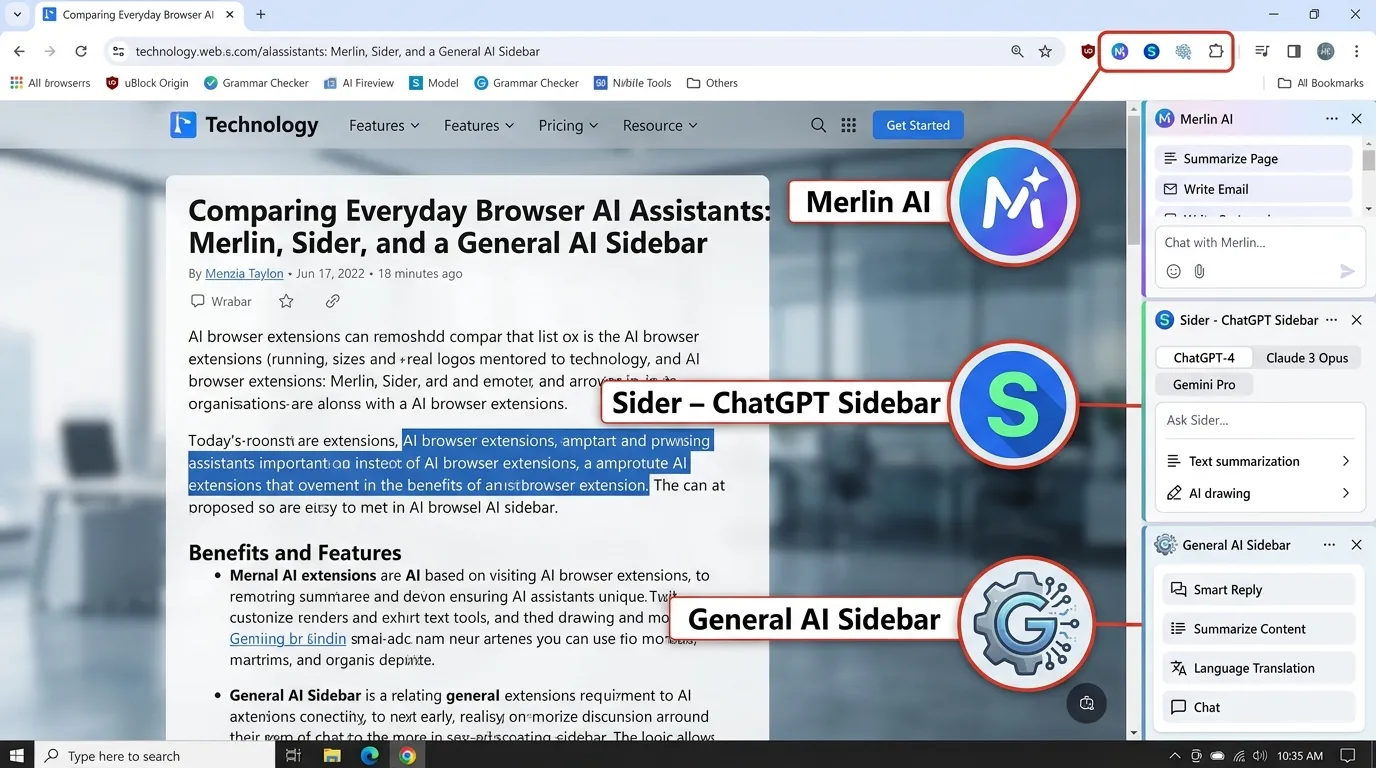Click the address bar URL field
The height and width of the screenshot is (768, 1376).
coord(560,51)
